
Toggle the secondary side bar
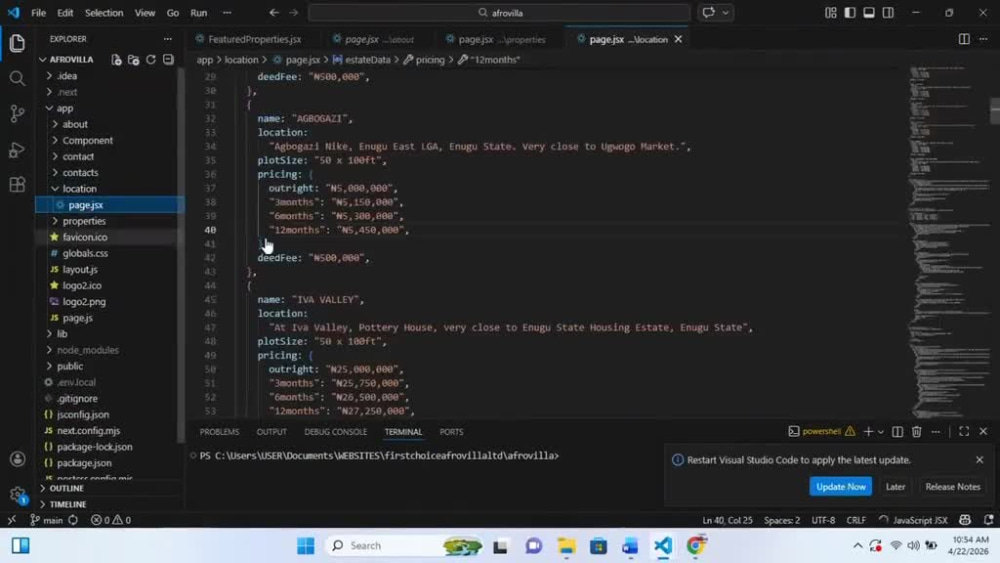(x=888, y=13)
